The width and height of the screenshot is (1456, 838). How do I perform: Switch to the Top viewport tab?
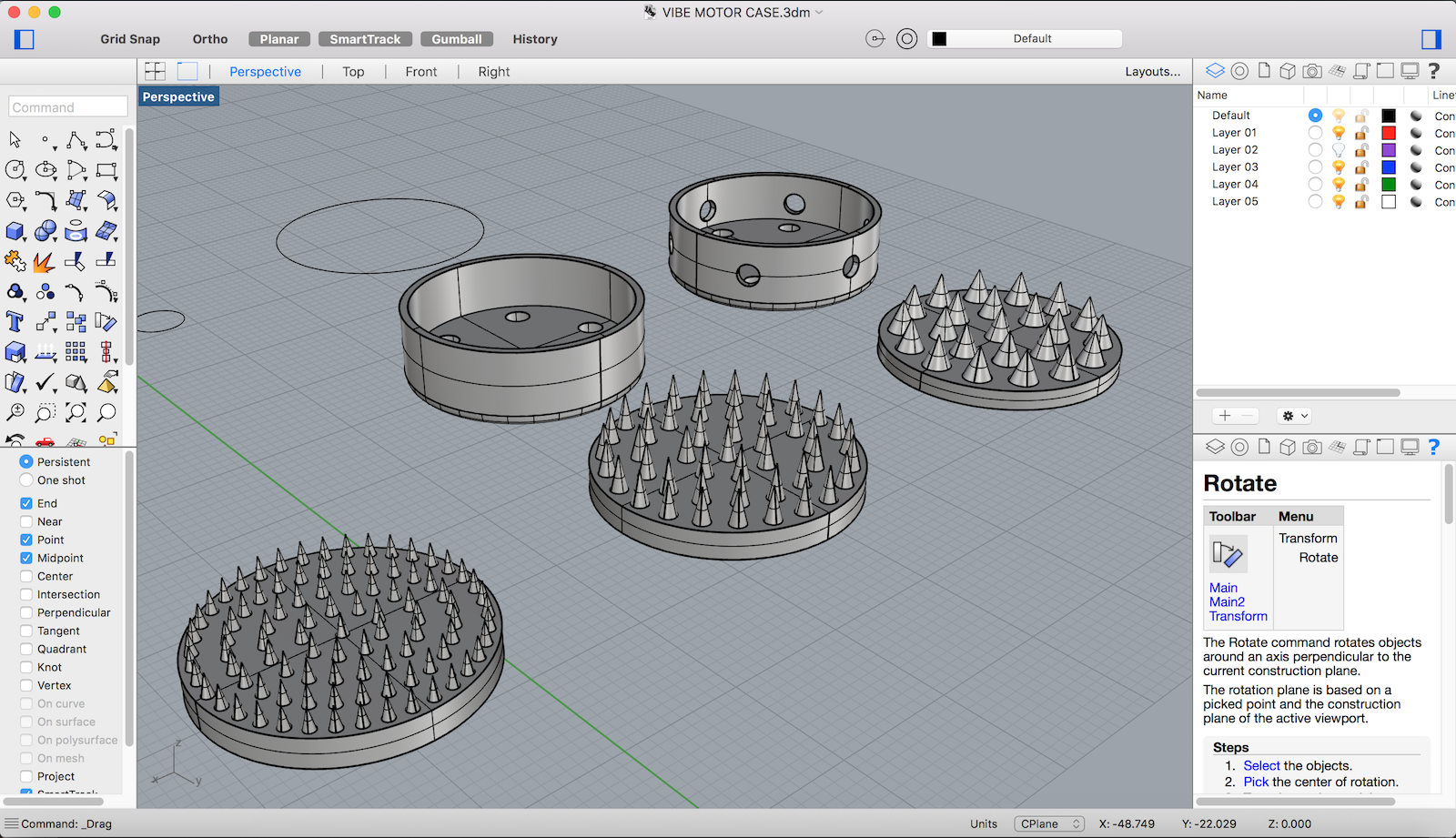click(353, 72)
